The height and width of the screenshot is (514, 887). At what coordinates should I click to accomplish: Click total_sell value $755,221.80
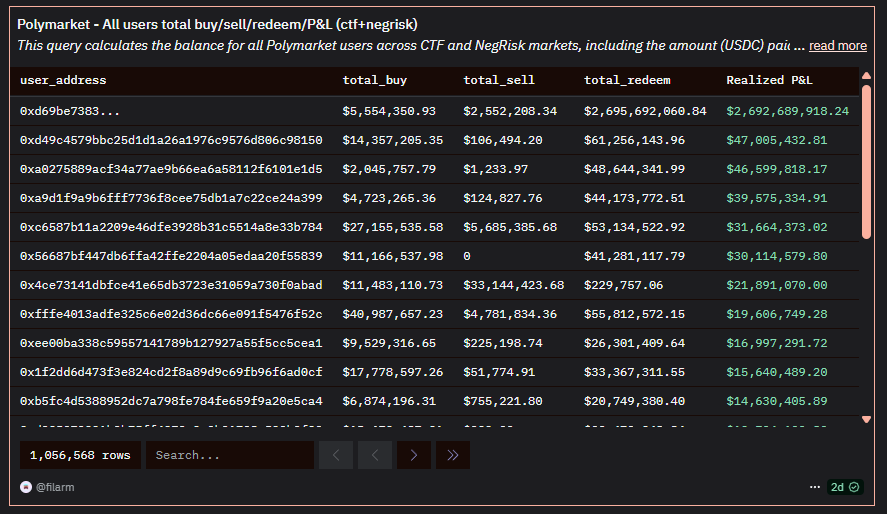[x=503, y=401]
